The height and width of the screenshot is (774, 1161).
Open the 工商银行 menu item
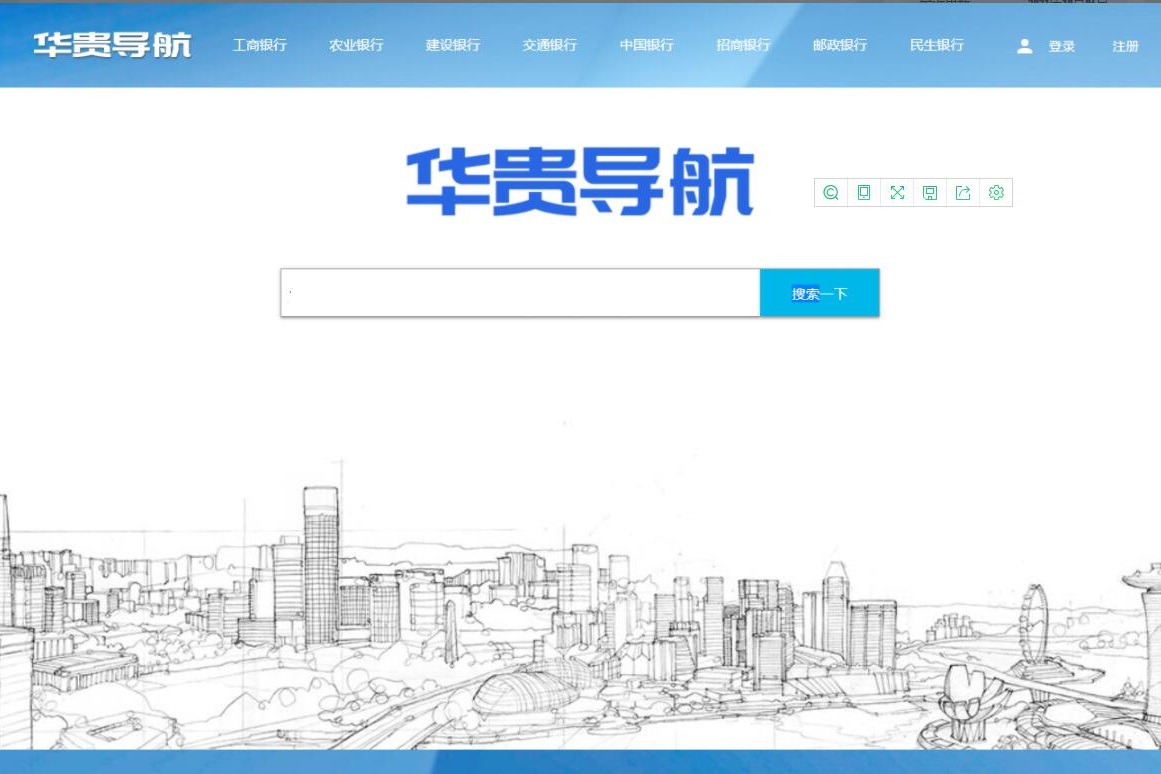click(259, 45)
